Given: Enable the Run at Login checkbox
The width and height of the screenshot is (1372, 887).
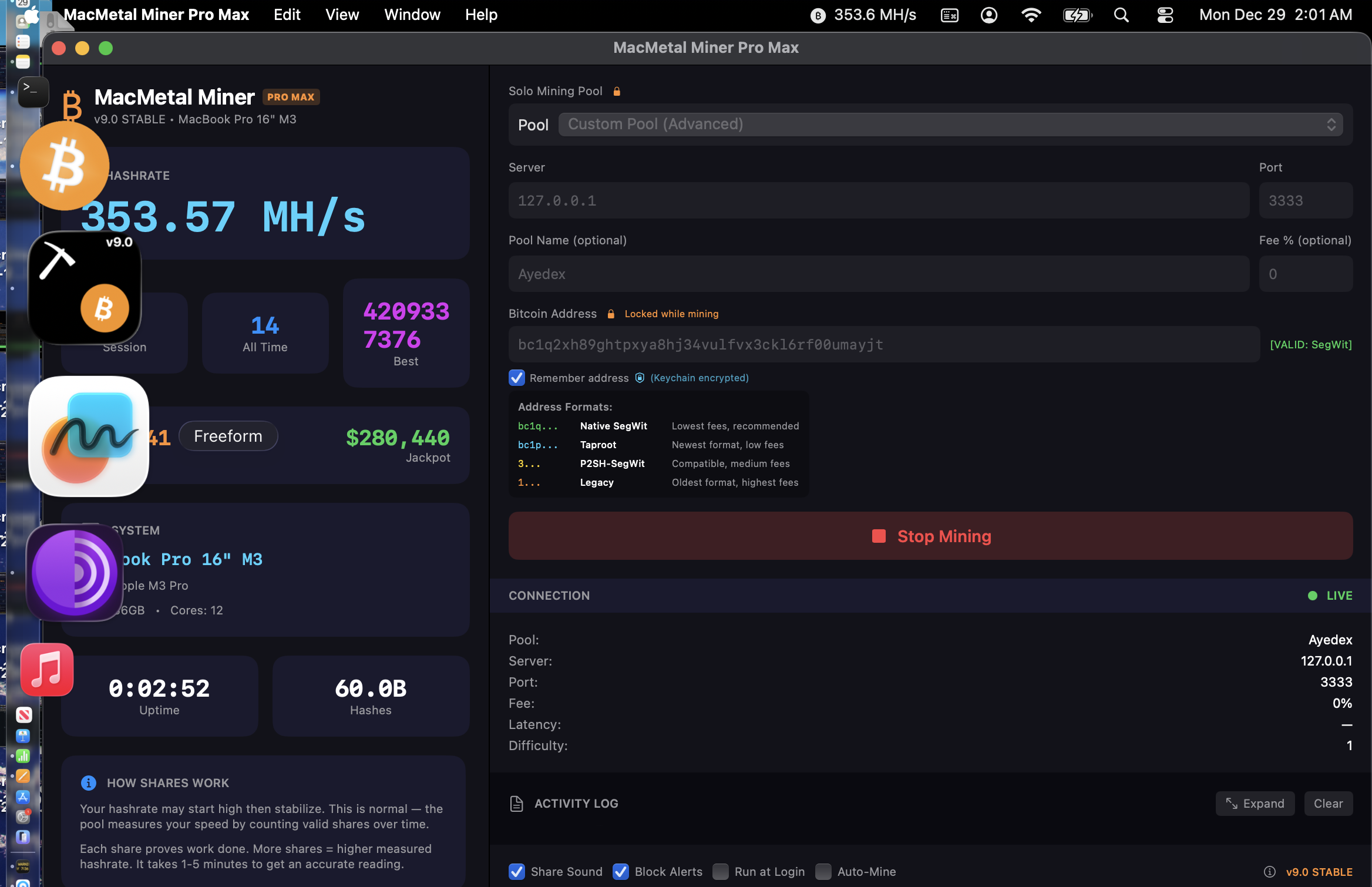Looking at the screenshot, I should (721, 872).
